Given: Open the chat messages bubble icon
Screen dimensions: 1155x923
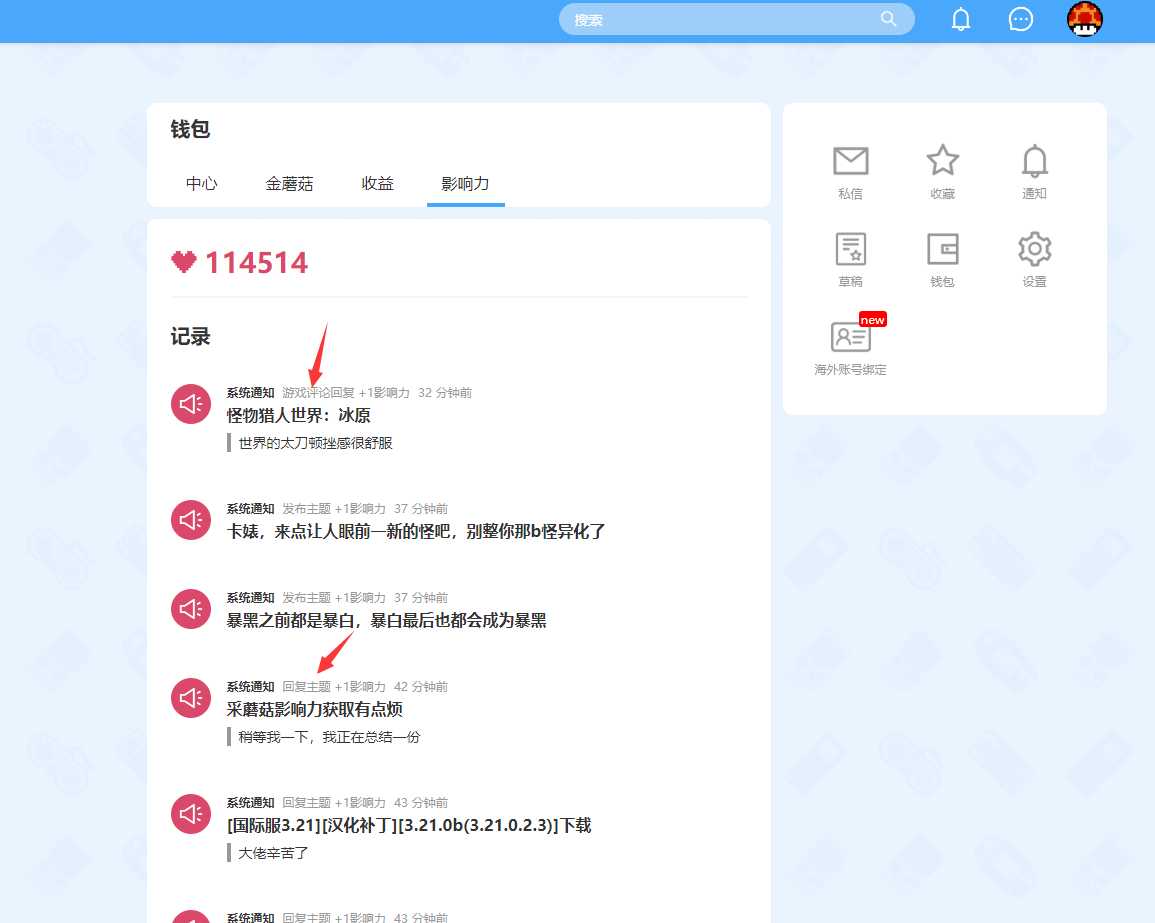Looking at the screenshot, I should [1020, 20].
